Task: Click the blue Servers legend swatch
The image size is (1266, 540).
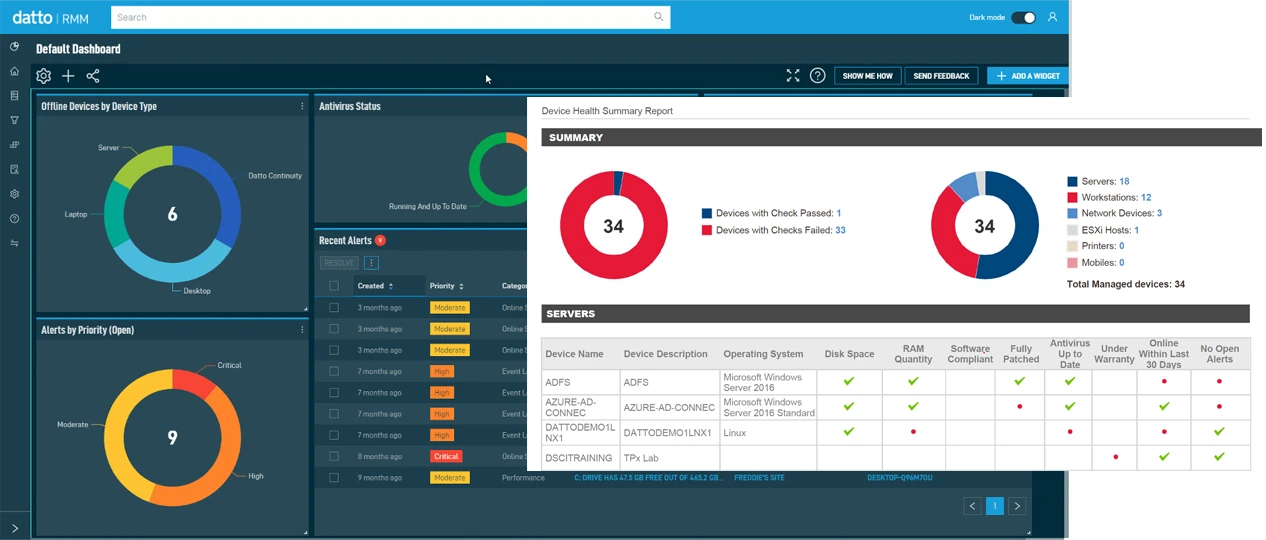Action: coord(1072,182)
